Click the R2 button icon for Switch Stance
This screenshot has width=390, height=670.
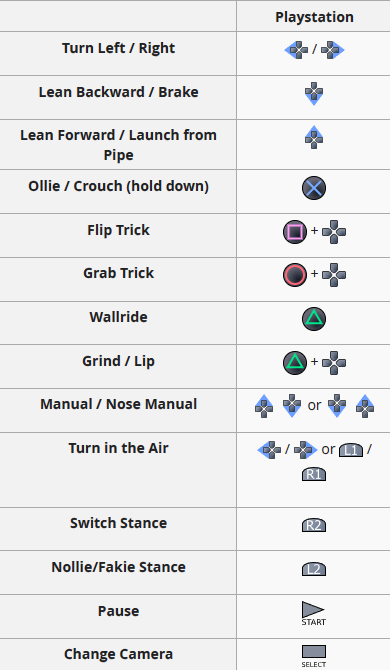tap(314, 525)
